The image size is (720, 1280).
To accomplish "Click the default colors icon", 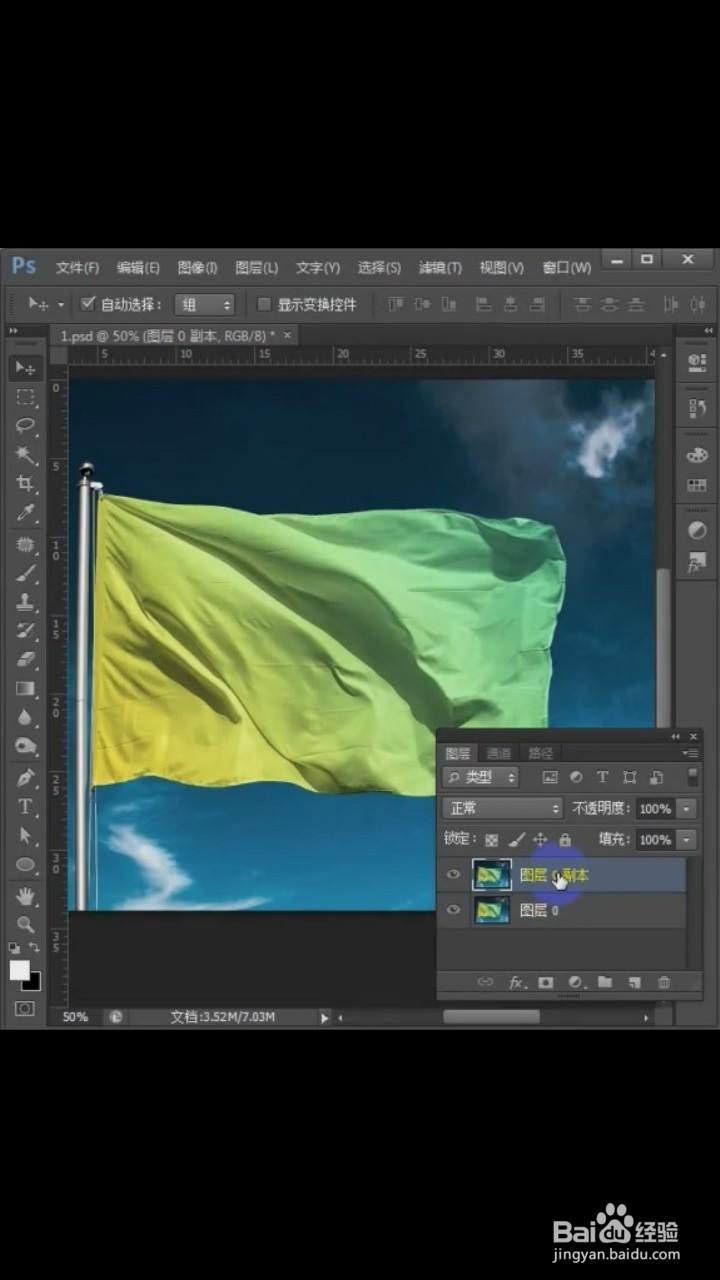I will click(15, 948).
